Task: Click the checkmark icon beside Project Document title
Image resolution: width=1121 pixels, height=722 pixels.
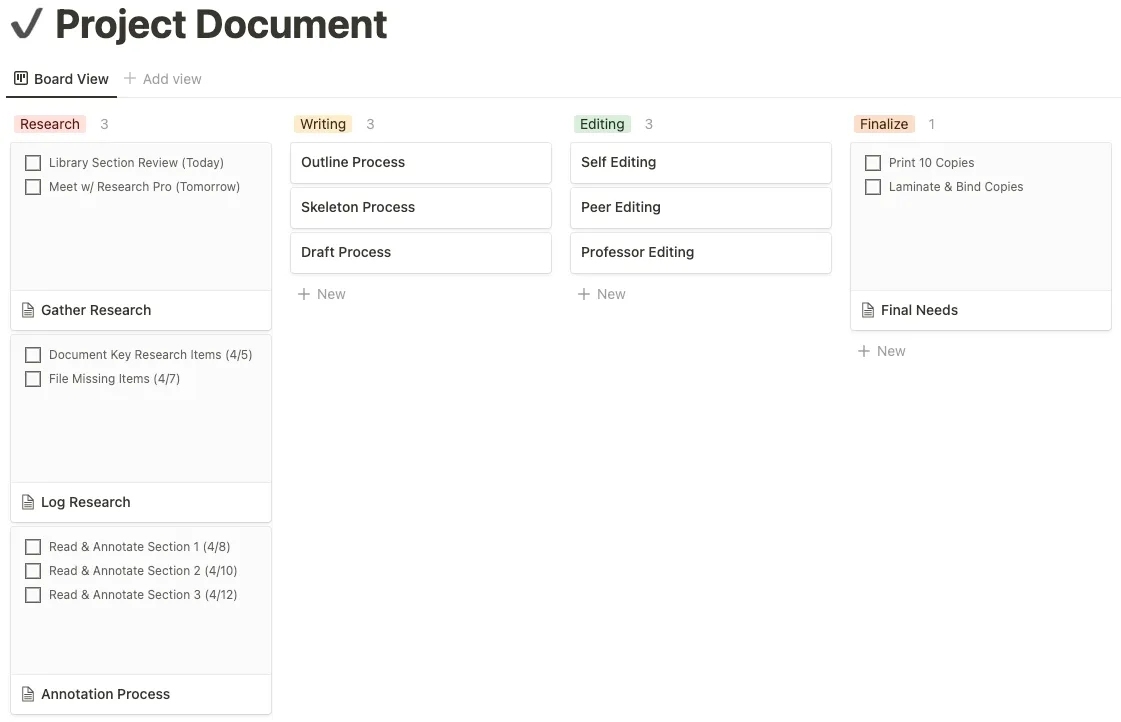Action: click(x=27, y=24)
